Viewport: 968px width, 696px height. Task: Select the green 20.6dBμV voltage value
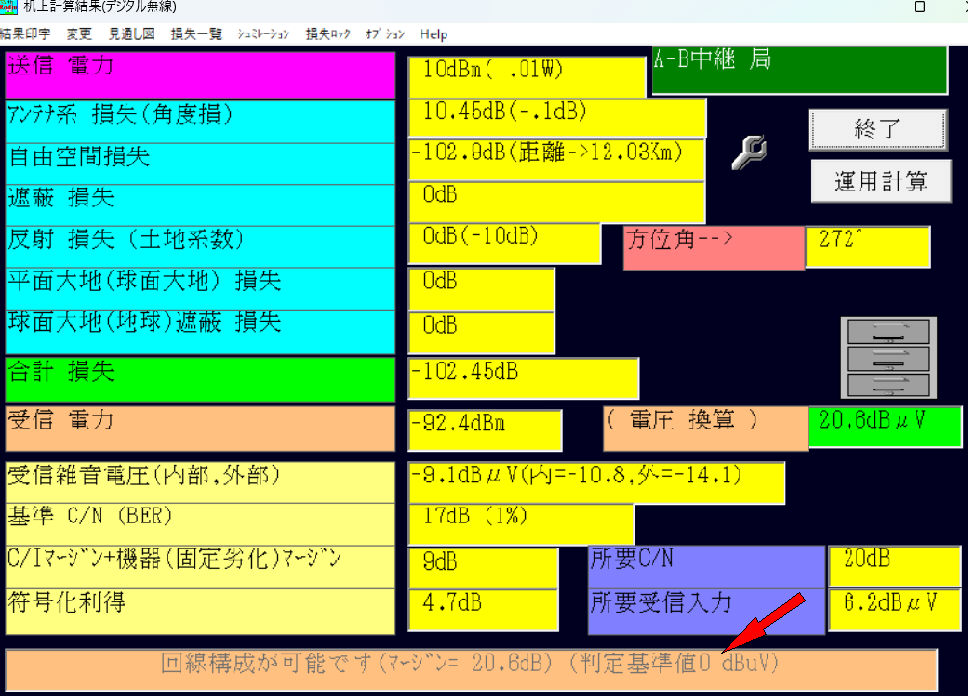(884, 425)
